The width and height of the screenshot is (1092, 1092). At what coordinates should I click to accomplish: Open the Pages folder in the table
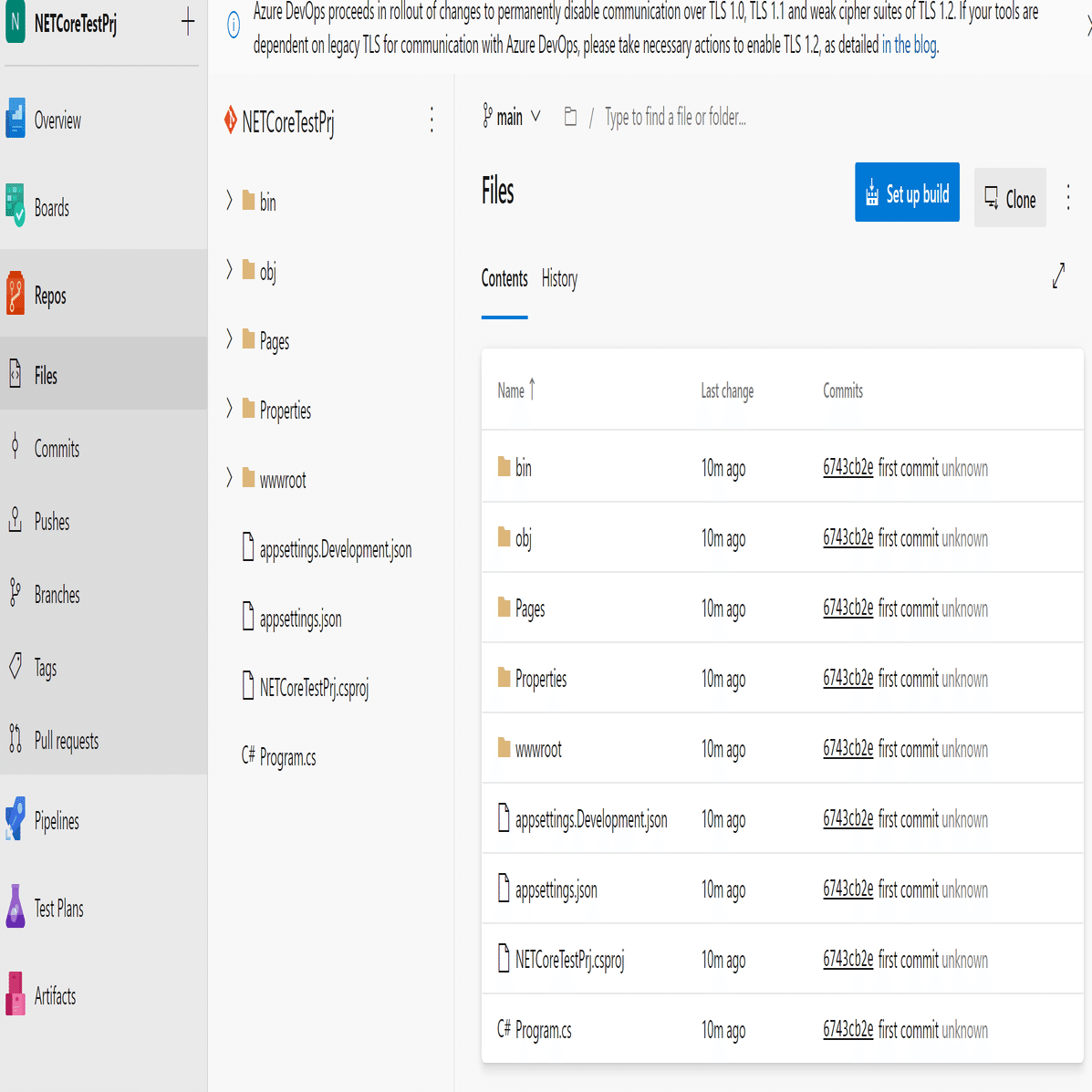(529, 609)
